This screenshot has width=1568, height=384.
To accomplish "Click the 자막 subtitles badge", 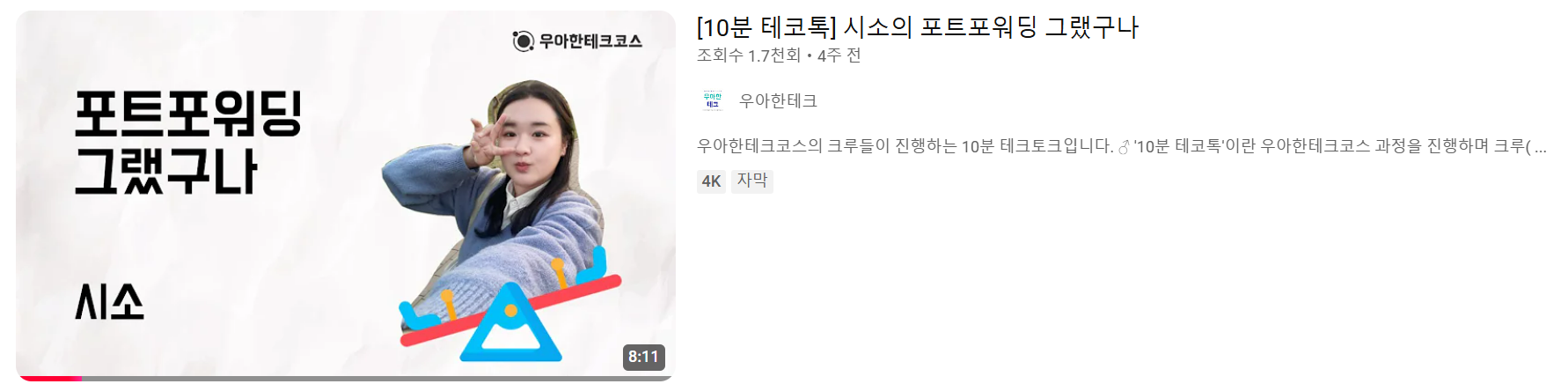I will 752,181.
